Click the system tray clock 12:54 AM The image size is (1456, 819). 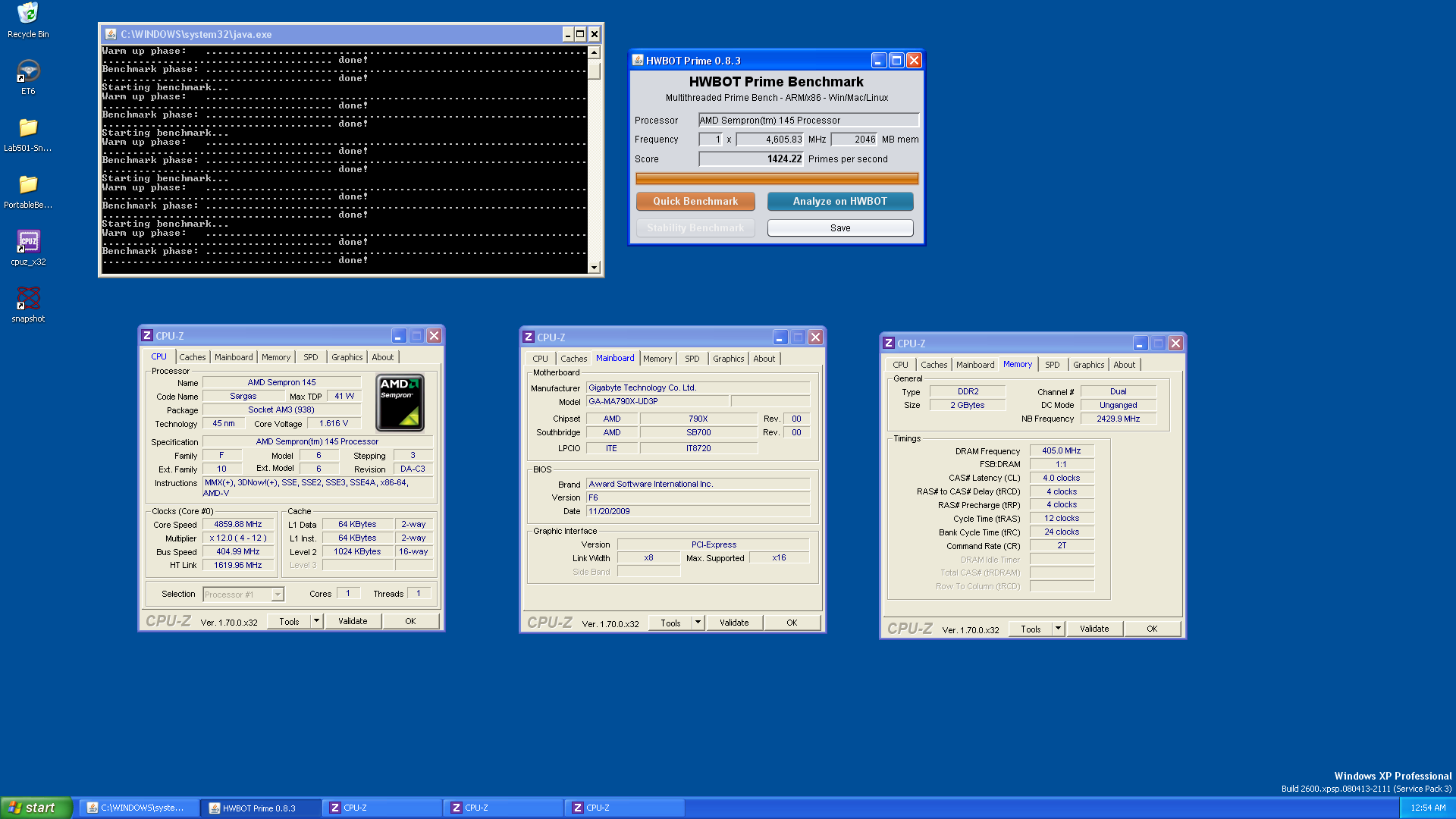point(1427,808)
